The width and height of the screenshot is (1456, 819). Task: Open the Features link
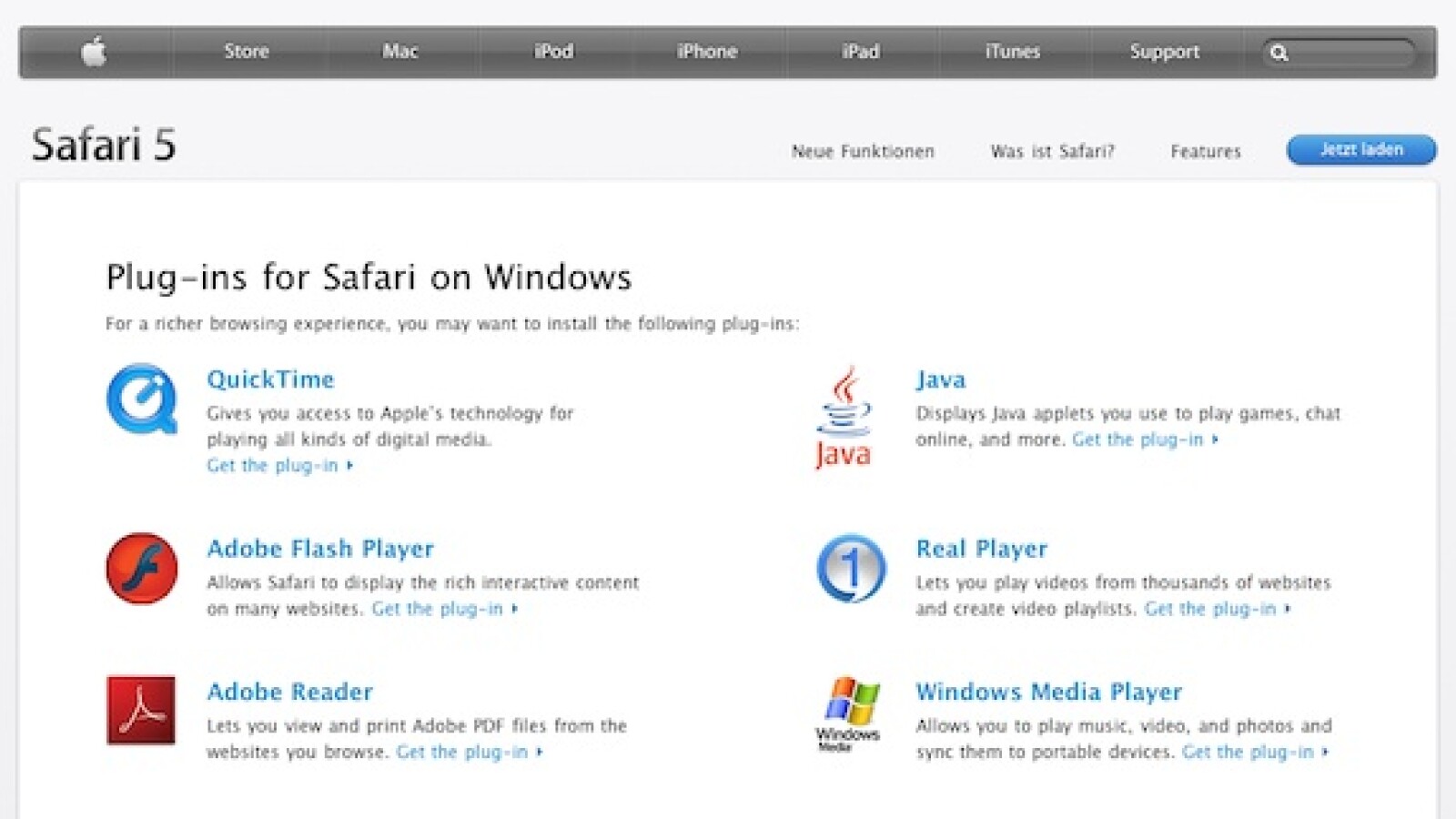[x=1206, y=151]
